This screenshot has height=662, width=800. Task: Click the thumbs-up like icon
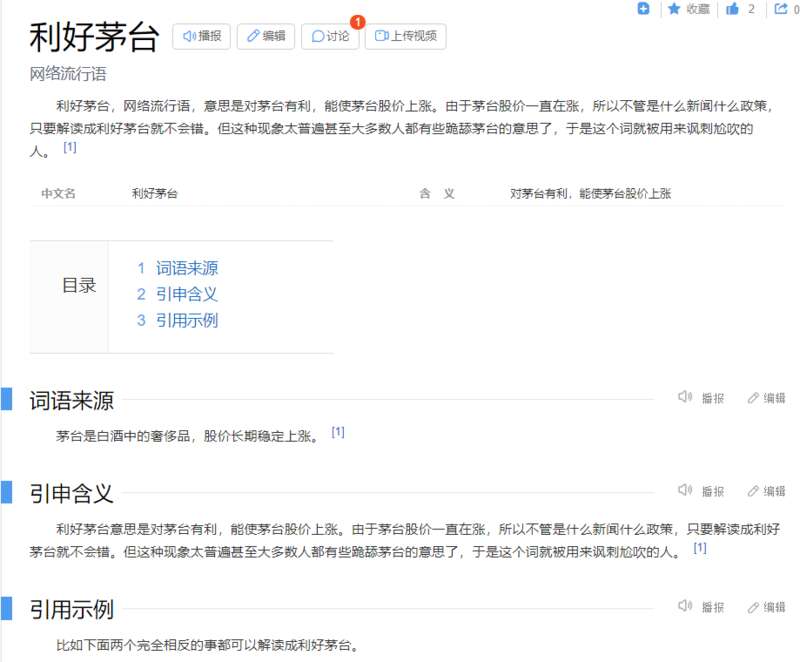732,9
